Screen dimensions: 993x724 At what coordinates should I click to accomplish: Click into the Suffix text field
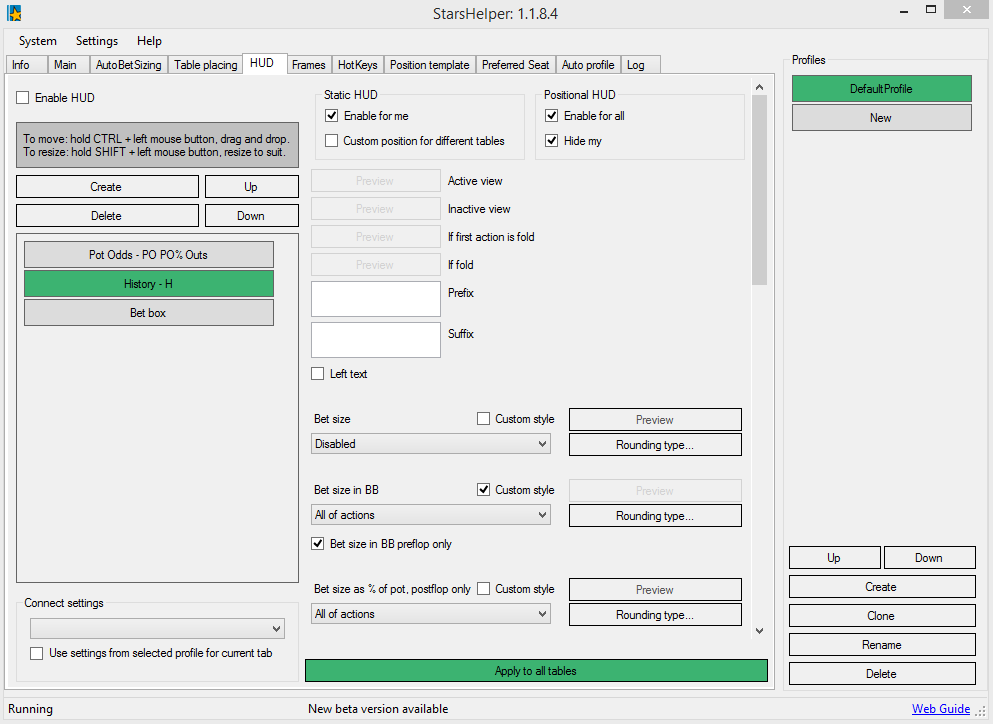(x=376, y=340)
